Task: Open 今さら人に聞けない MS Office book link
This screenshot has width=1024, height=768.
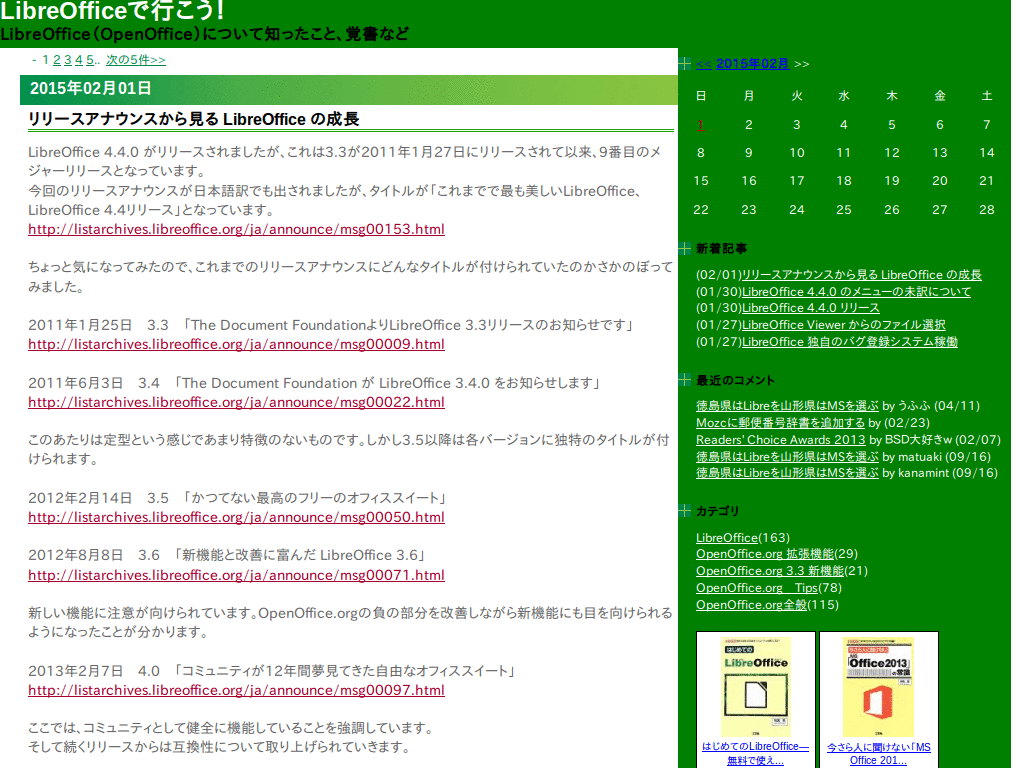Action: pos(878,754)
